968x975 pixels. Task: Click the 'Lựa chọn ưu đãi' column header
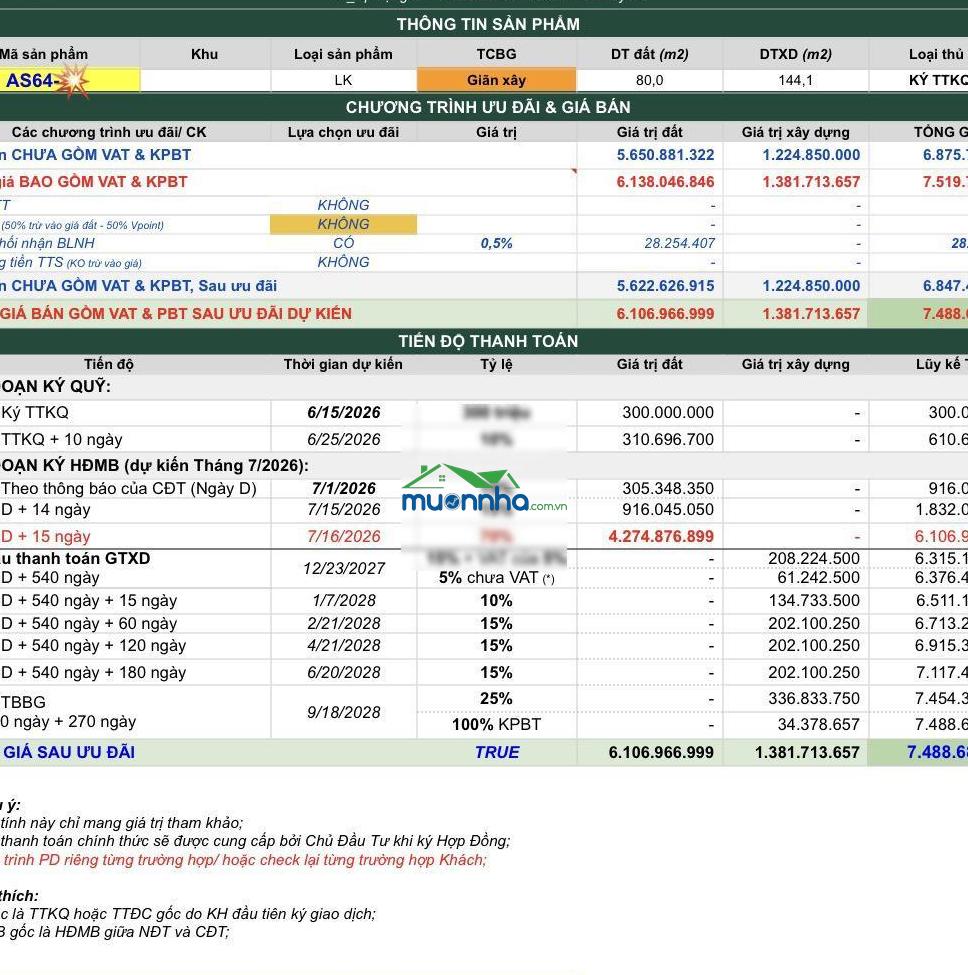[x=343, y=132]
